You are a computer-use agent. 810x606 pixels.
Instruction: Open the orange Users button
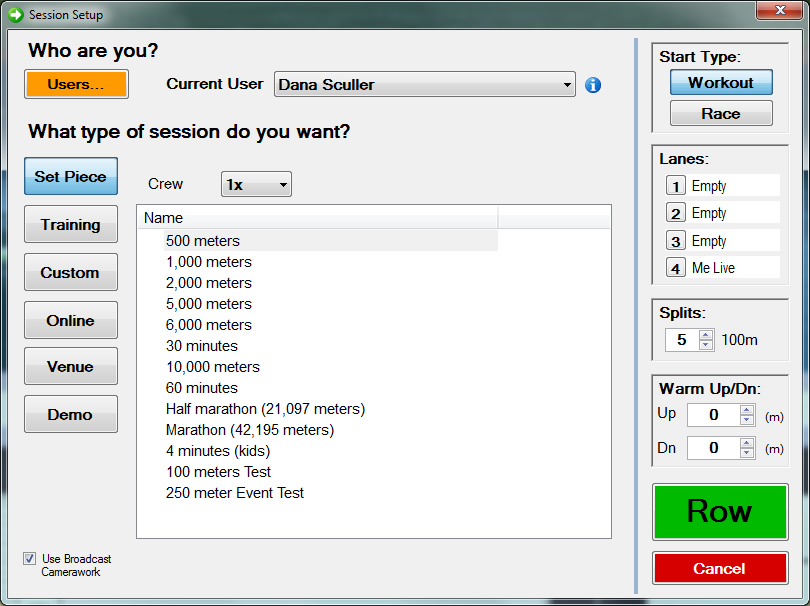tap(76, 84)
